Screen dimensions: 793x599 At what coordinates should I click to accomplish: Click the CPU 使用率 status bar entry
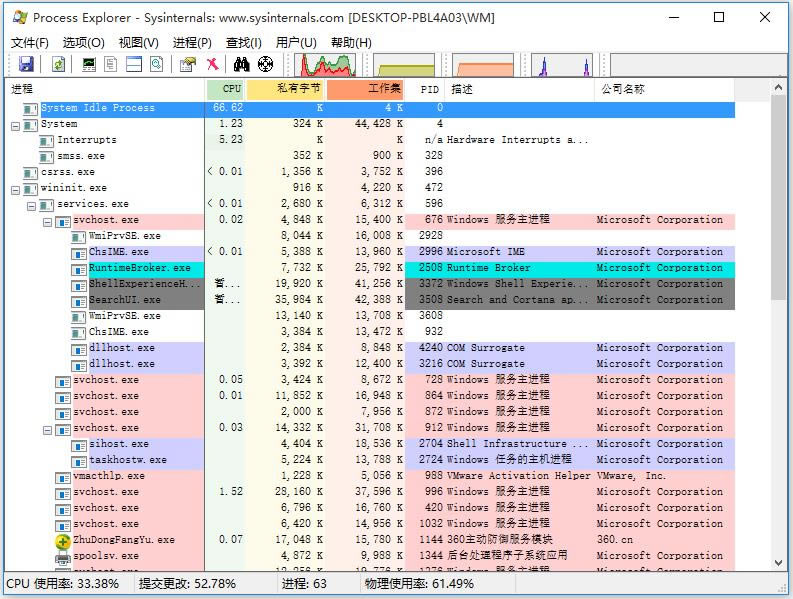click(62, 584)
